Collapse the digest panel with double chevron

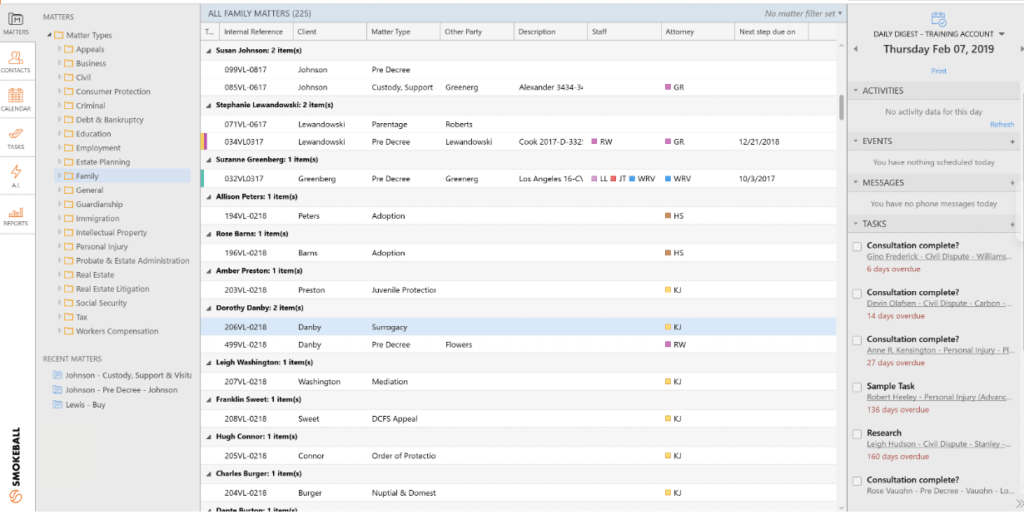point(1019,503)
